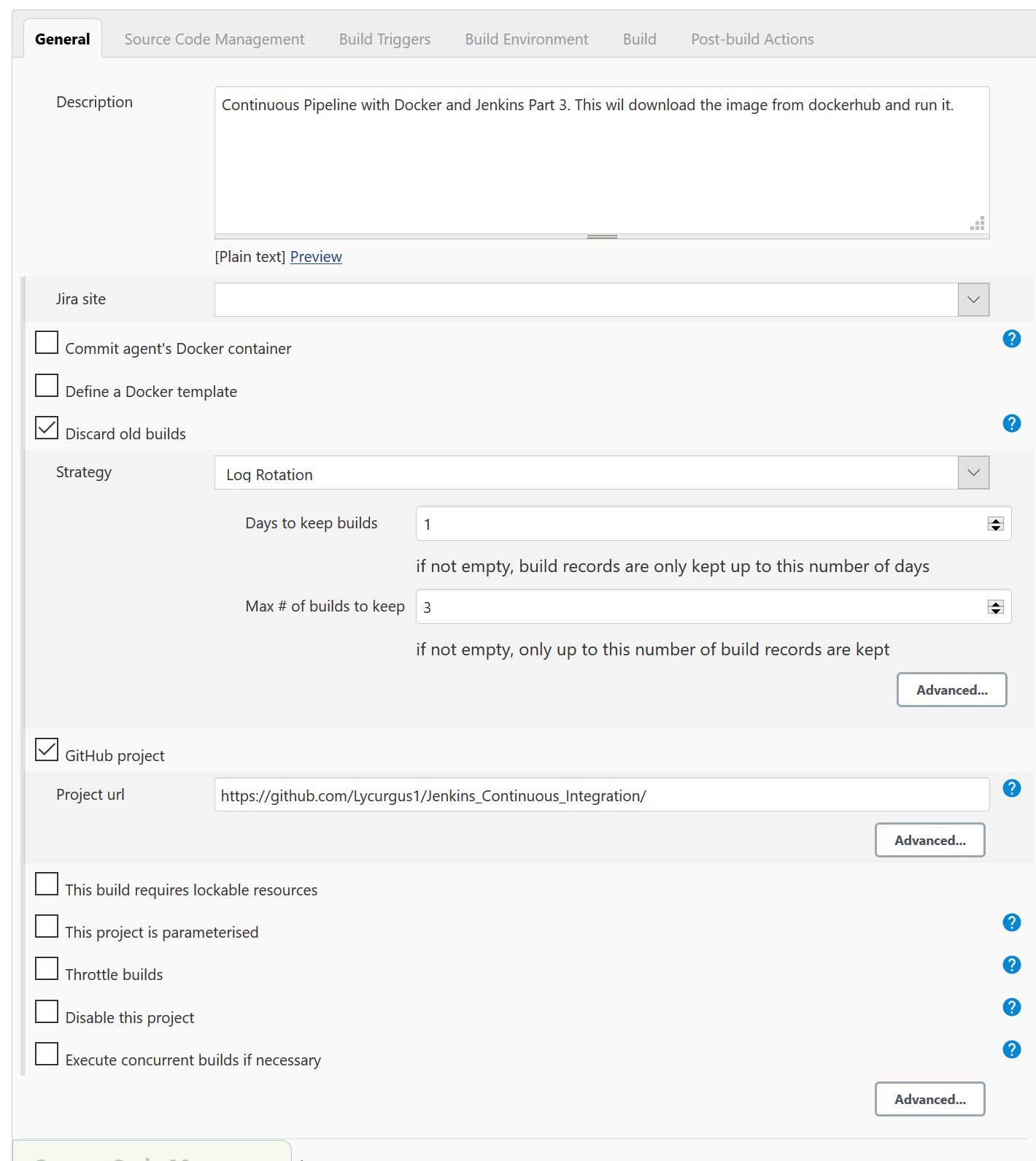The width and height of the screenshot is (1036, 1161).
Task: Check This project is parameterised
Action: point(47,926)
